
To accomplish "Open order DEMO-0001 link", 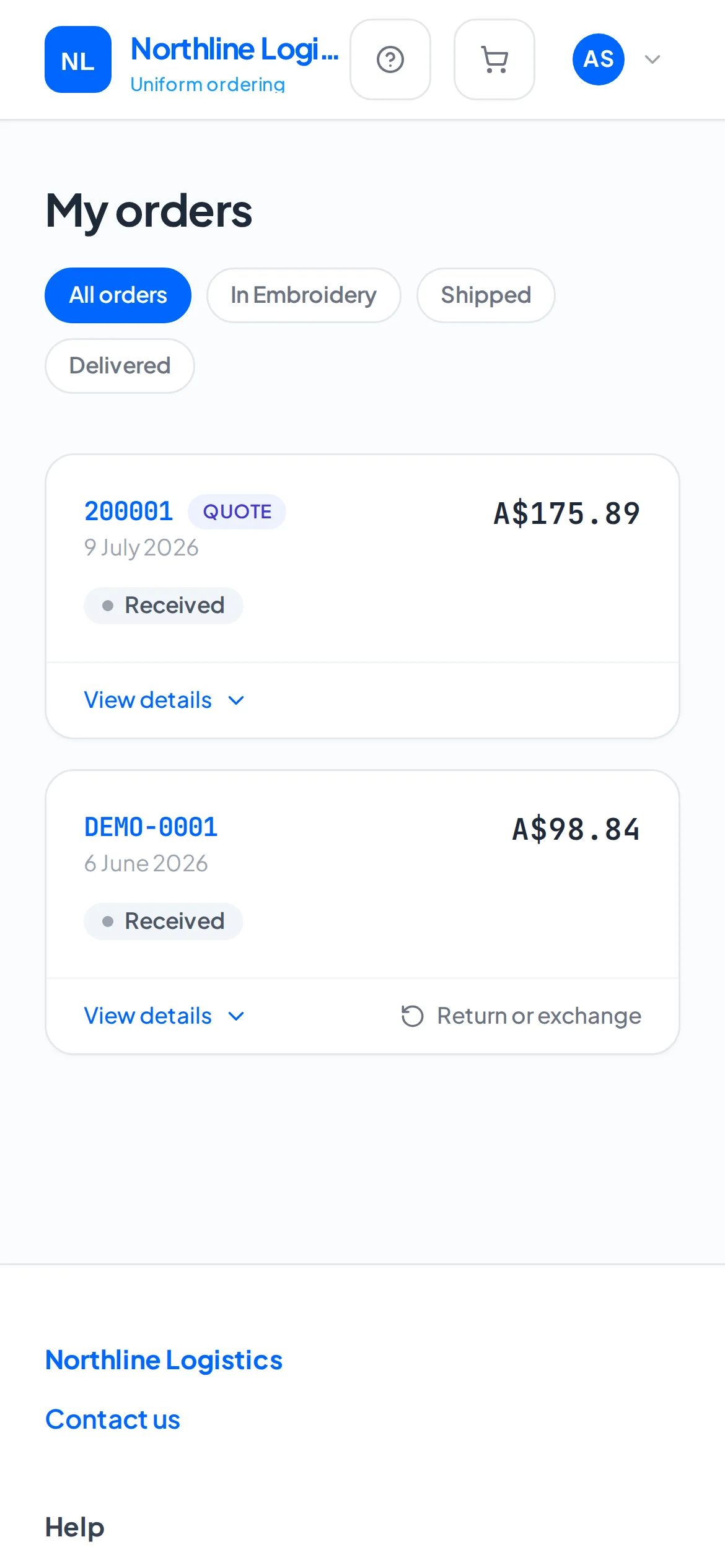I will 151,827.
